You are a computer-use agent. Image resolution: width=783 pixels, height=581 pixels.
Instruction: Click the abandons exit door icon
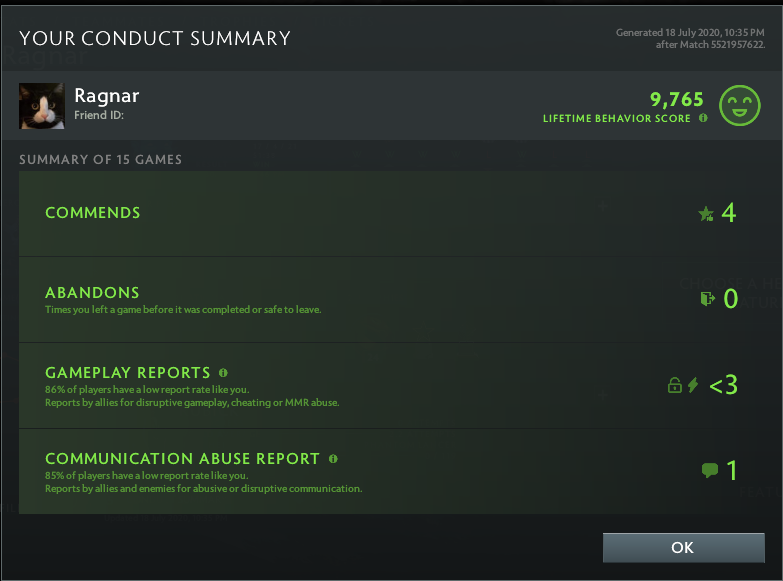pyautogui.click(x=708, y=299)
